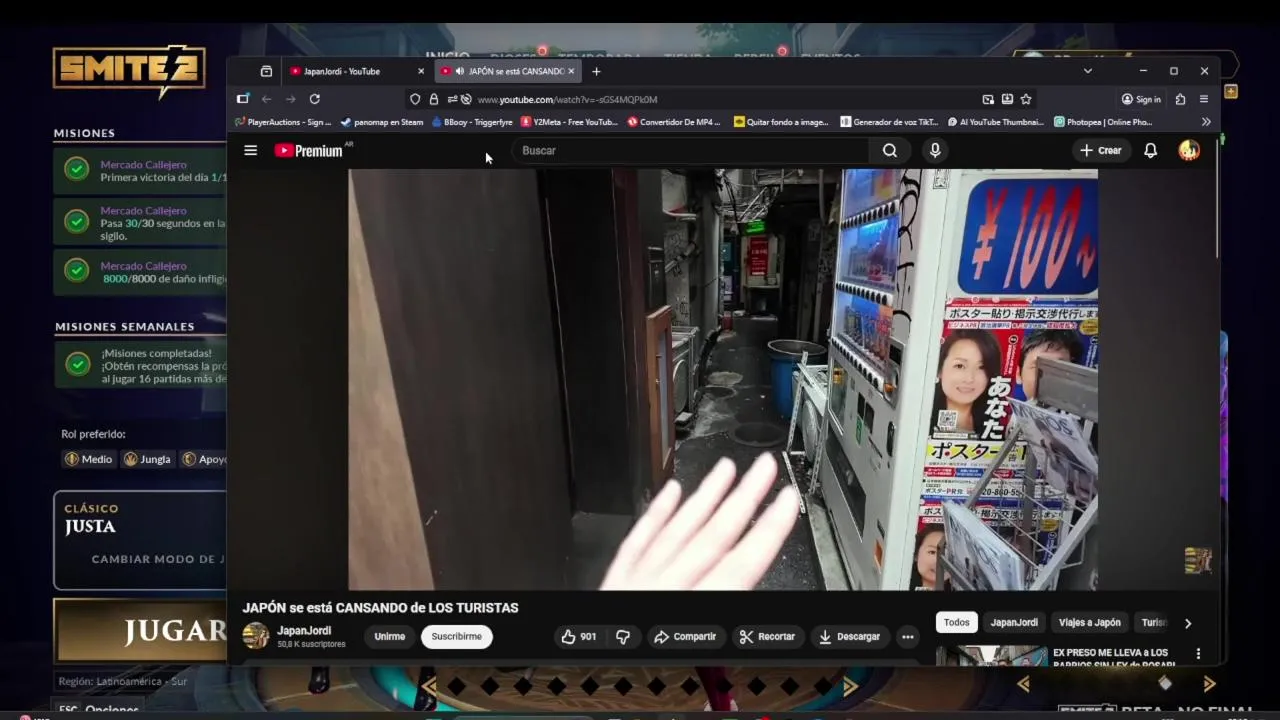Open more actions ellipsis under the video
1280x720 pixels.
pyautogui.click(x=907, y=636)
